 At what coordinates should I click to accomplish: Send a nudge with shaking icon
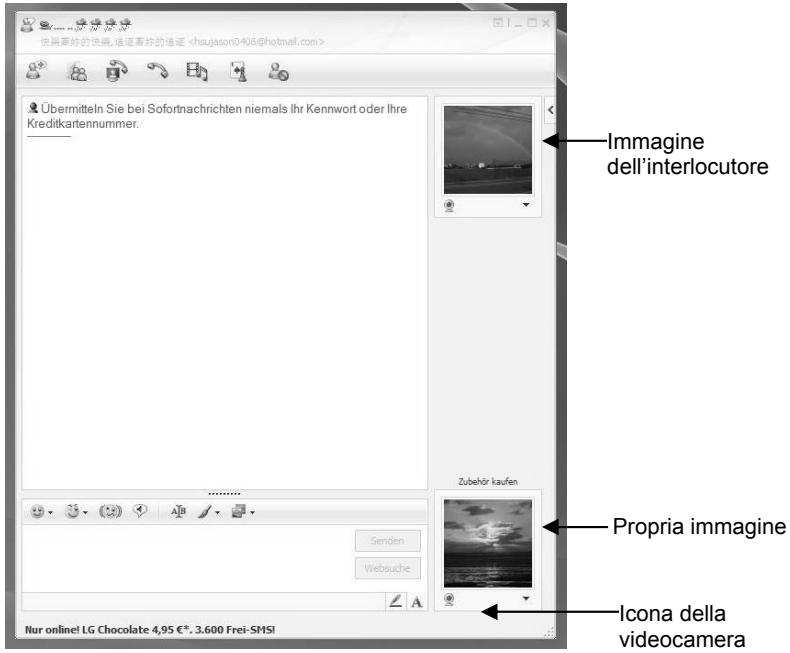pyautogui.click(x=110, y=511)
